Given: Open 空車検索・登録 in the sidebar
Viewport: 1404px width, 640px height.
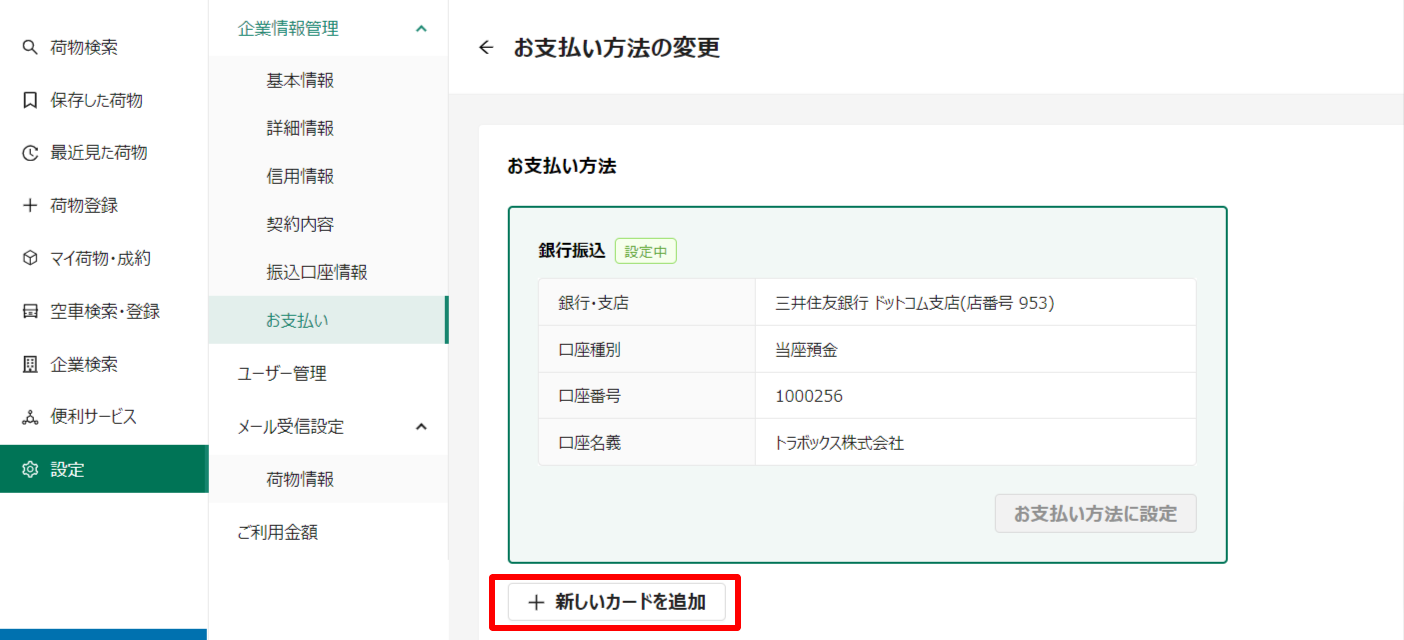Looking at the screenshot, I should pyautogui.click(x=104, y=311).
